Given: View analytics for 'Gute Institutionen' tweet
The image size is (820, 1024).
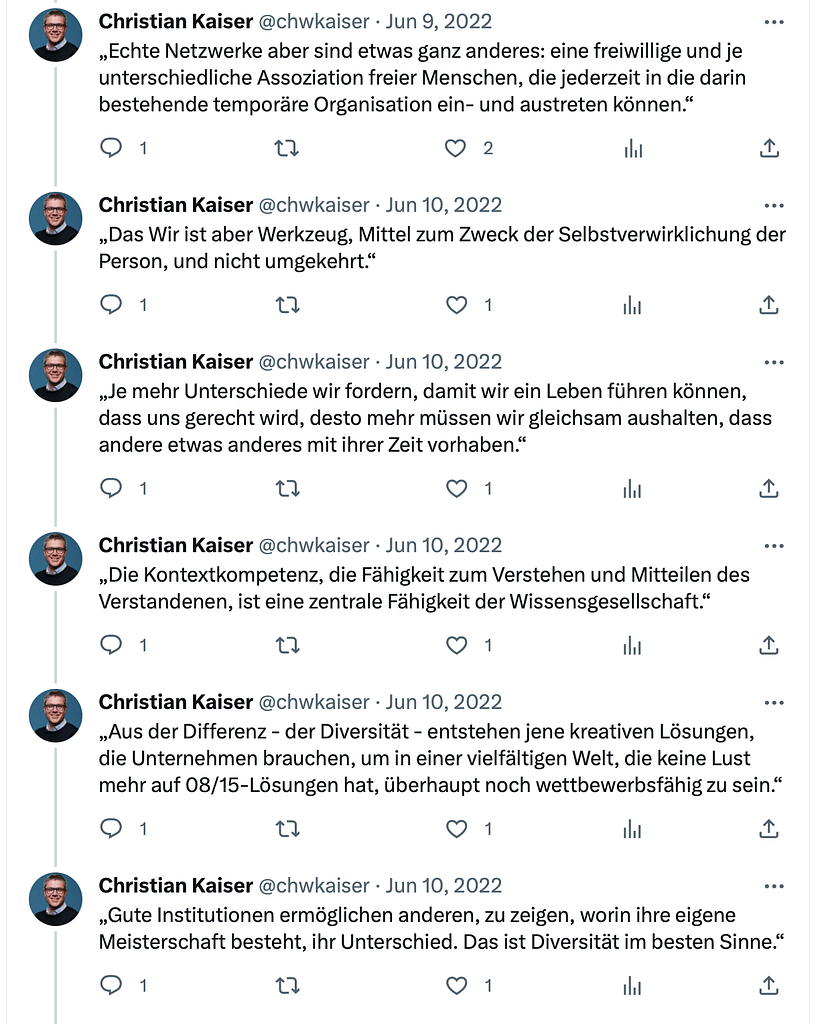Looking at the screenshot, I should point(632,985).
